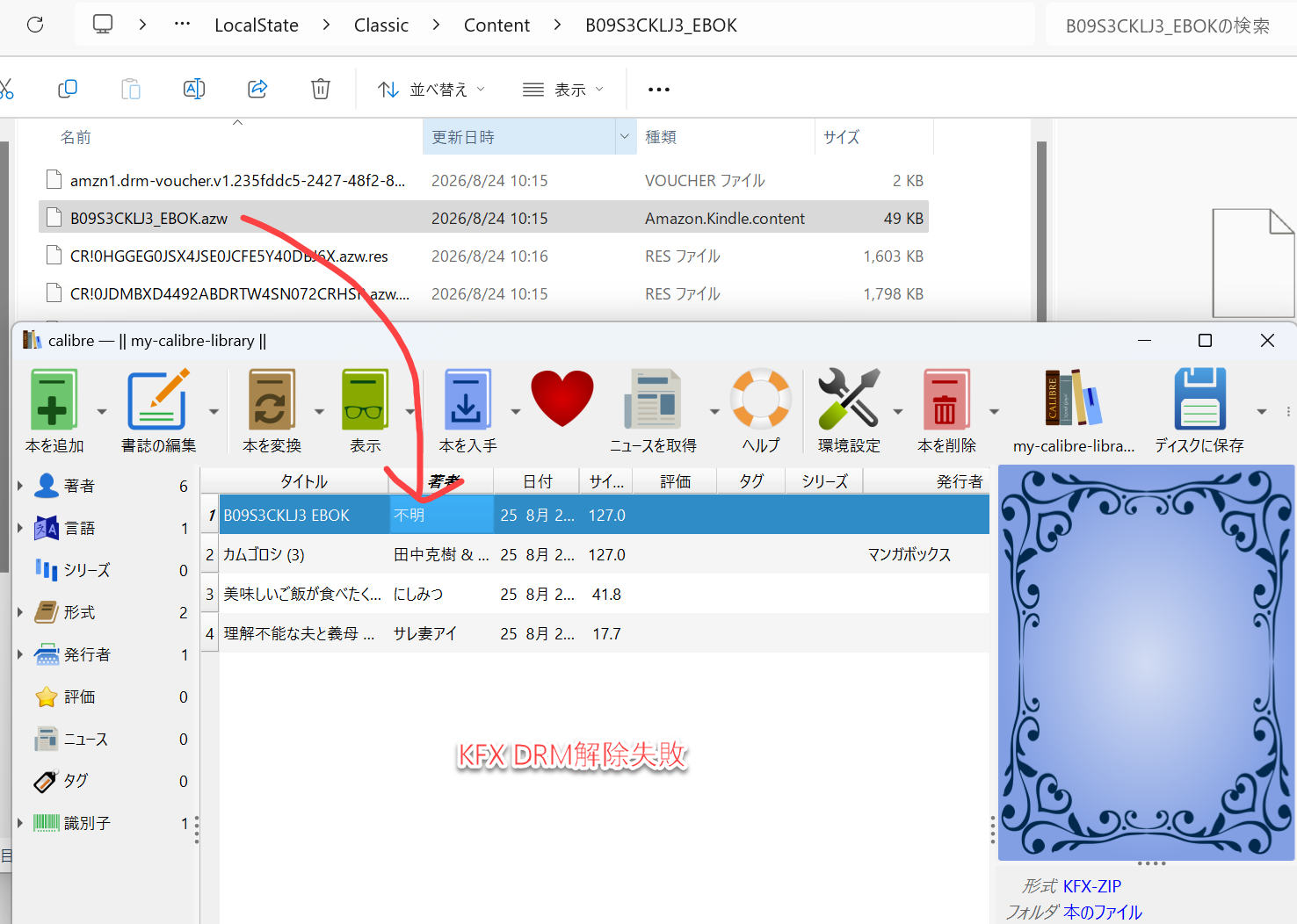Expand the 発行者 node in tag browser
This screenshot has width=1297, height=924.
[x=19, y=654]
